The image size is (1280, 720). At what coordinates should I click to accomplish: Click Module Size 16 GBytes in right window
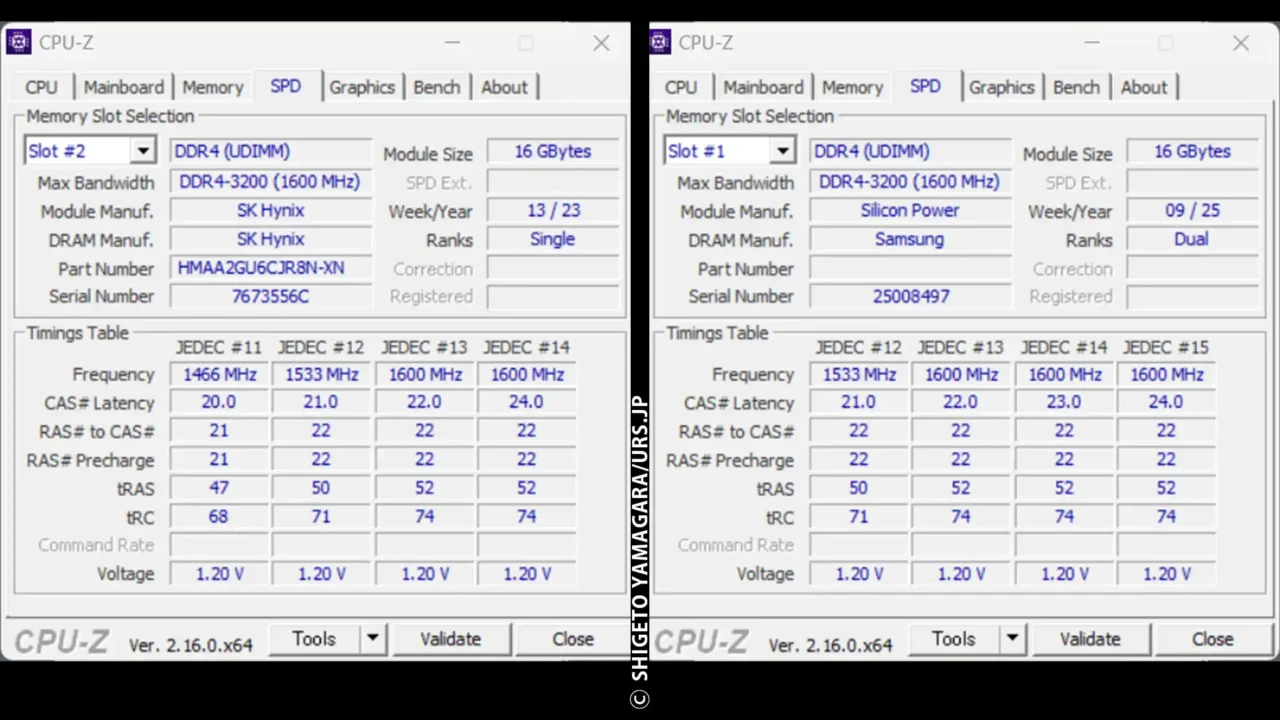point(1192,151)
